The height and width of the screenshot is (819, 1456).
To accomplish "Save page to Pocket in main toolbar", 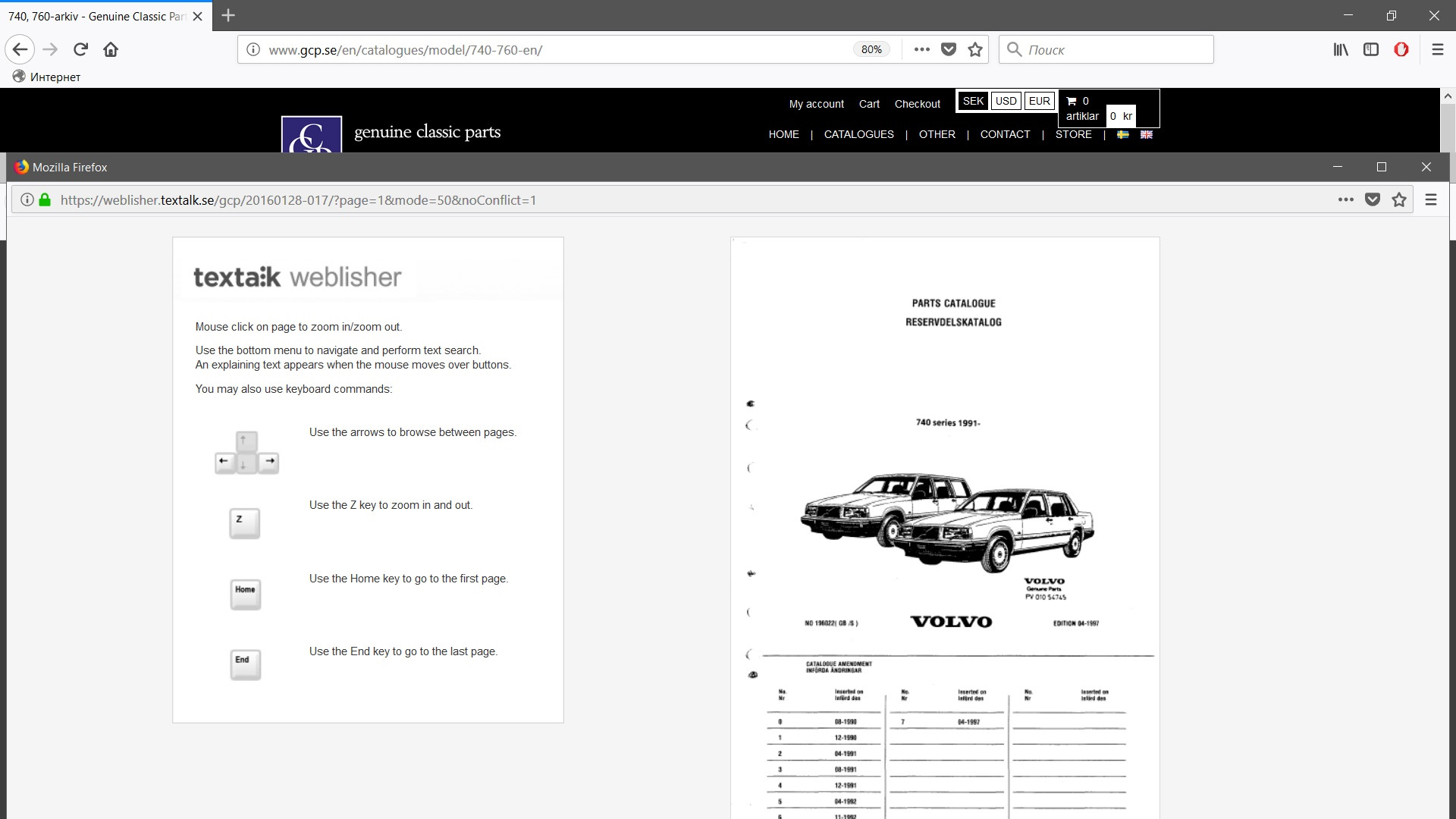I will click(948, 50).
